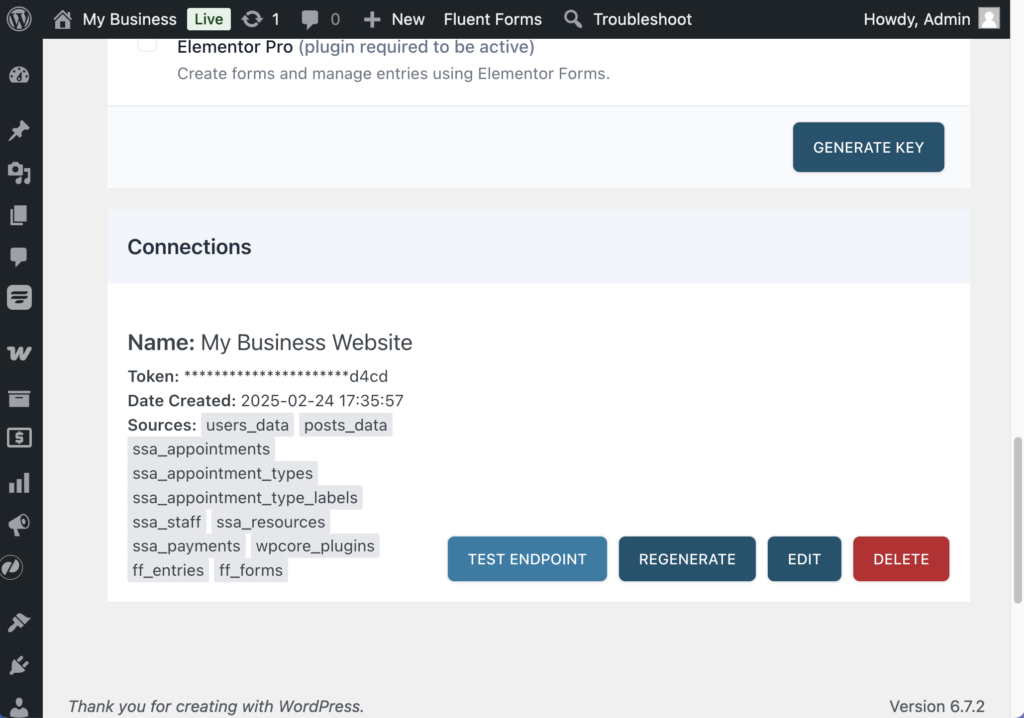Click the WordPress logo in admin bar

20,19
